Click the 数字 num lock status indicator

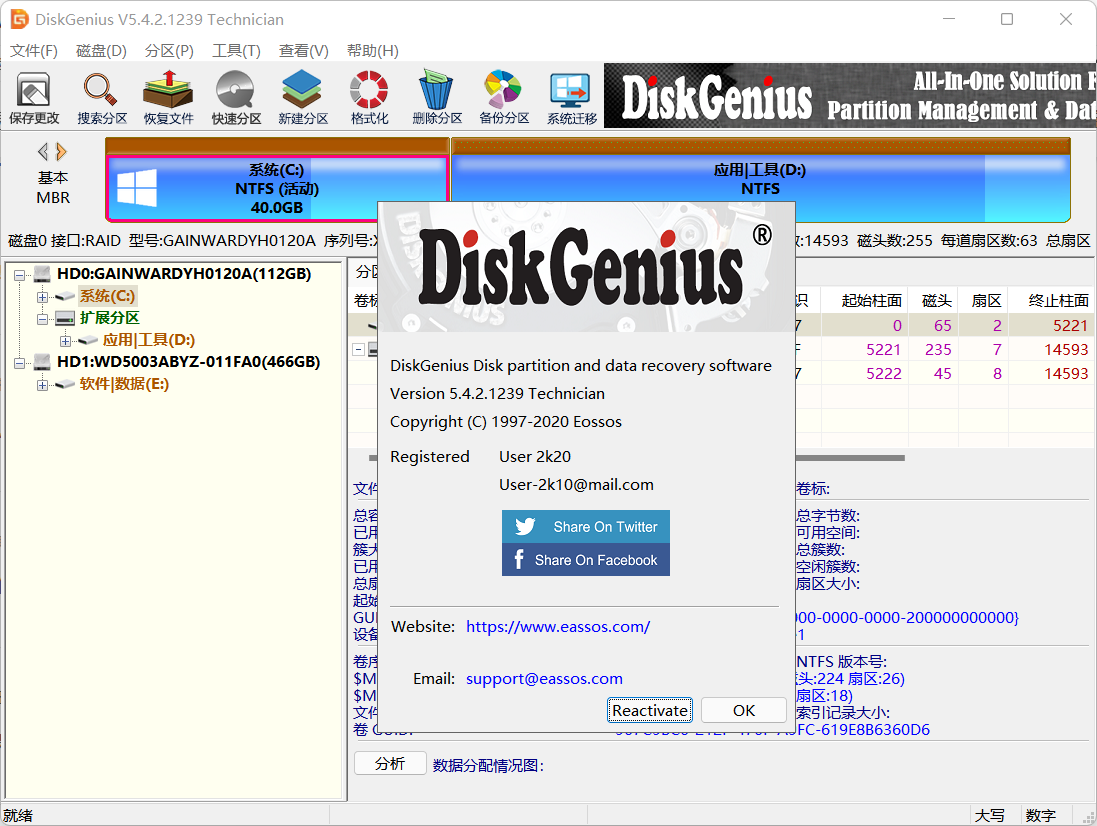[1040, 816]
